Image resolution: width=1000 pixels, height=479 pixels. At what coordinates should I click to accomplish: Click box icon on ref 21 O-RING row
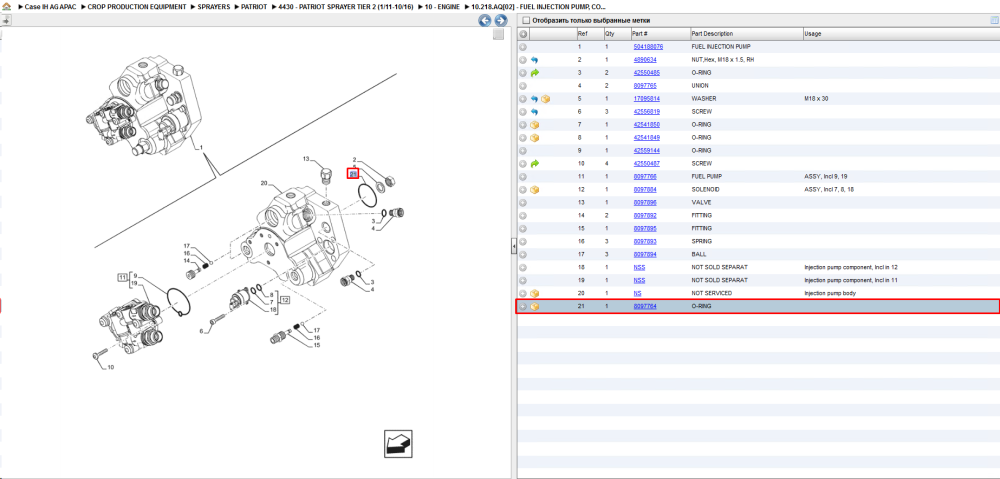tap(534, 306)
